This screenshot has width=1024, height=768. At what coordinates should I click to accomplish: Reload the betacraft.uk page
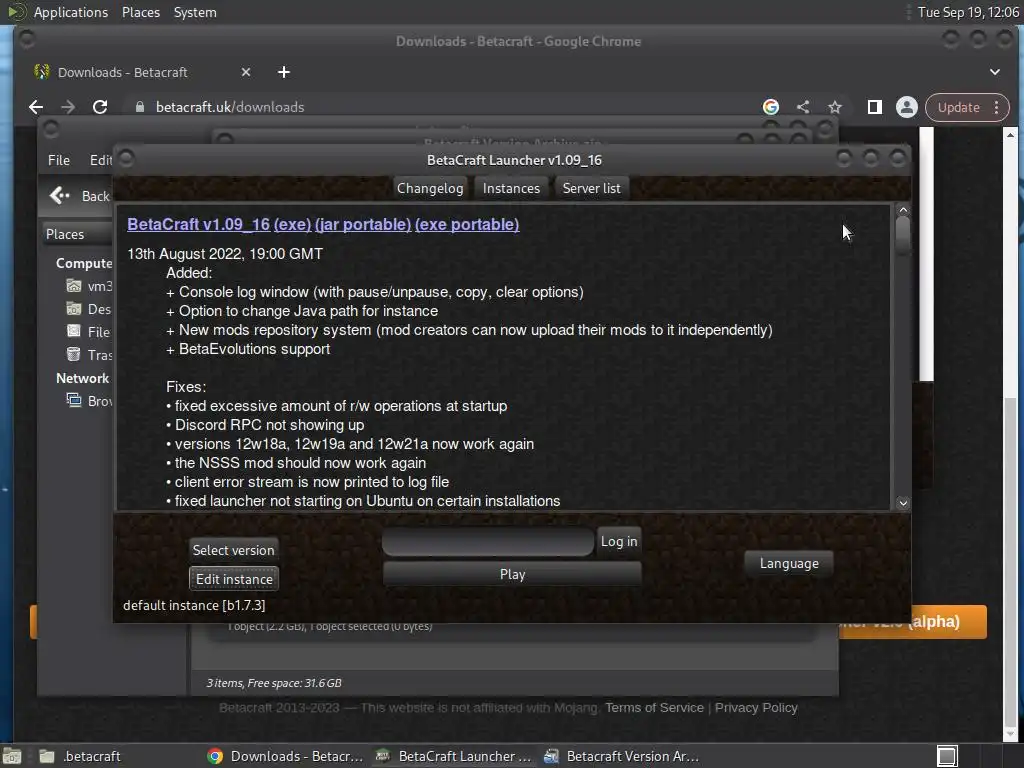[100, 107]
